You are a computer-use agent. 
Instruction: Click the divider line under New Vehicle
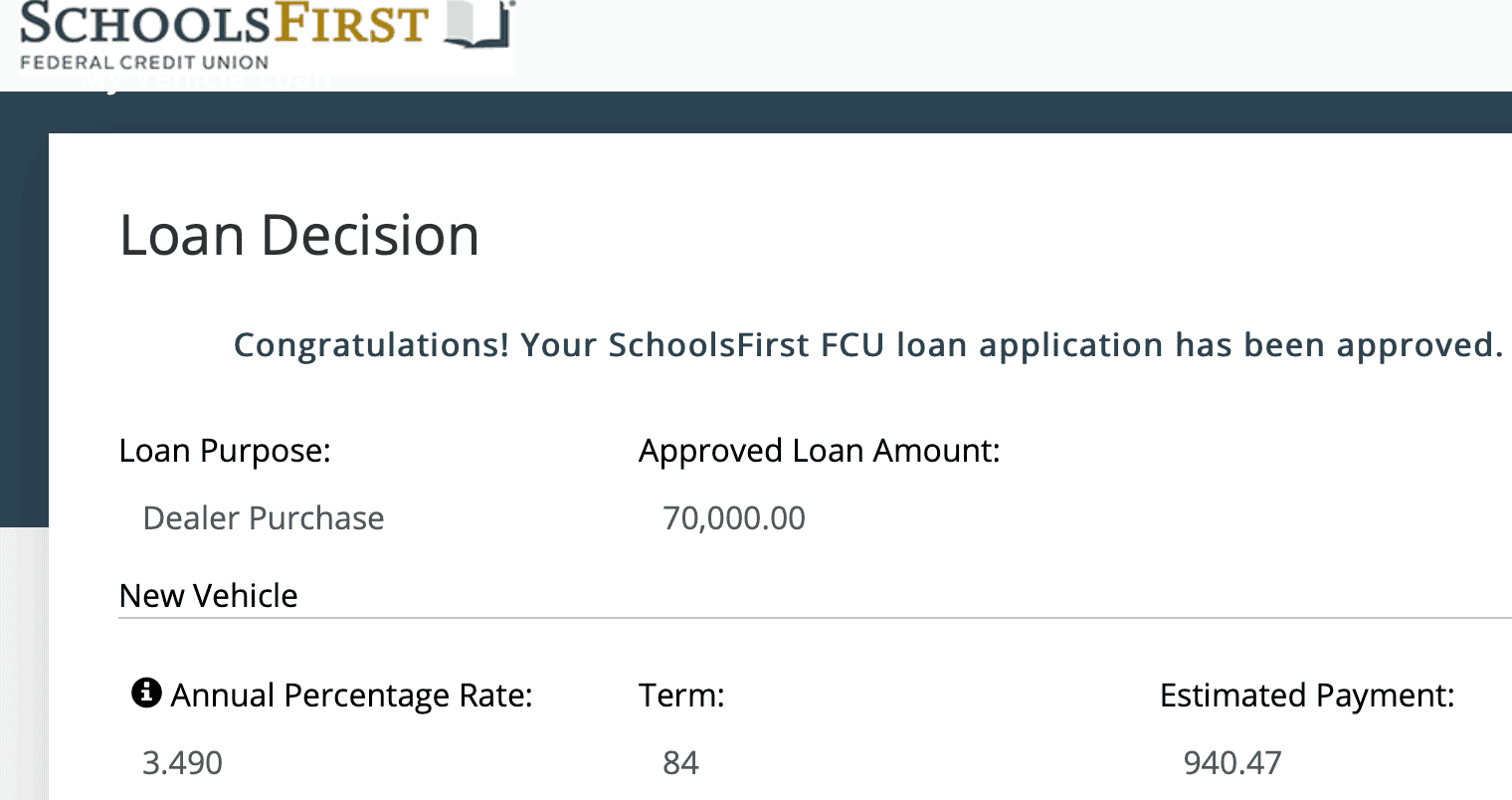tap(796, 618)
